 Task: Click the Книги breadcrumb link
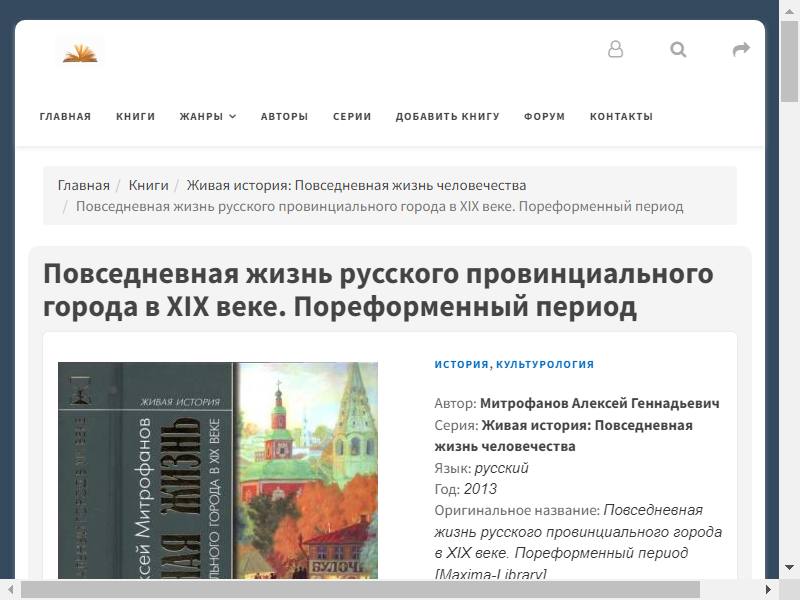coord(148,185)
